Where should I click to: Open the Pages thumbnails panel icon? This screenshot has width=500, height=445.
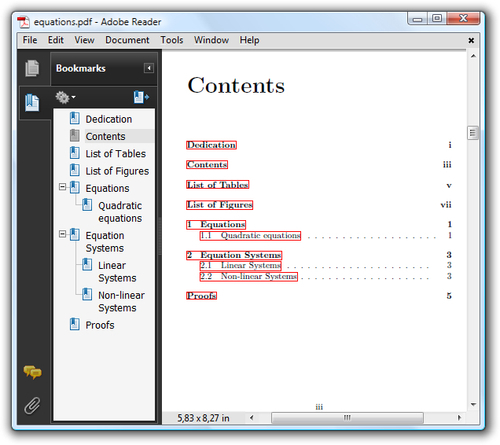[32, 68]
